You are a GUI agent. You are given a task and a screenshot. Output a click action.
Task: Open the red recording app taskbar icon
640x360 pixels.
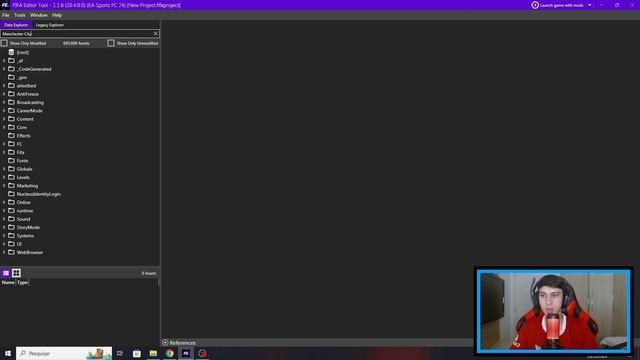202,353
